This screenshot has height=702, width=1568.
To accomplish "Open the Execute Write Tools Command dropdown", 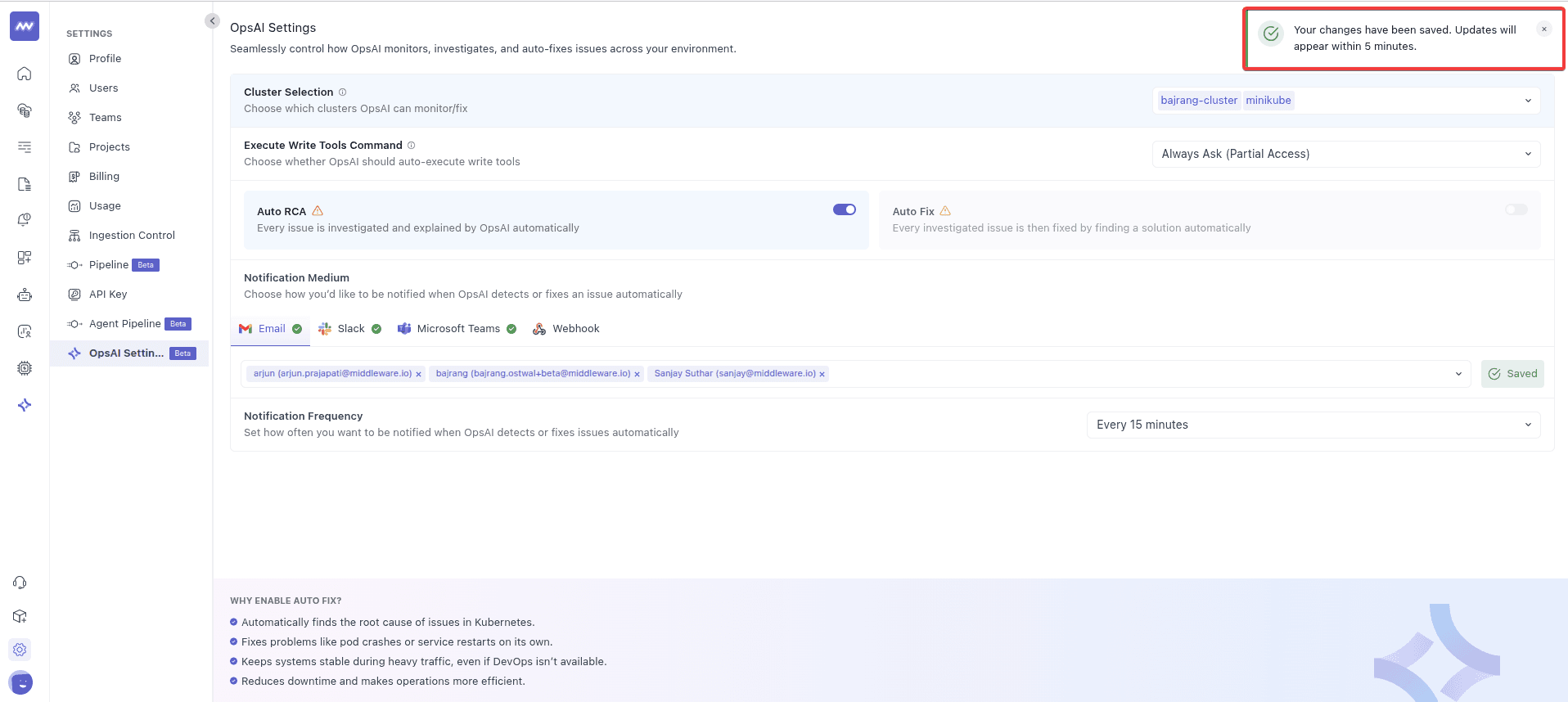I will click(x=1527, y=154).
